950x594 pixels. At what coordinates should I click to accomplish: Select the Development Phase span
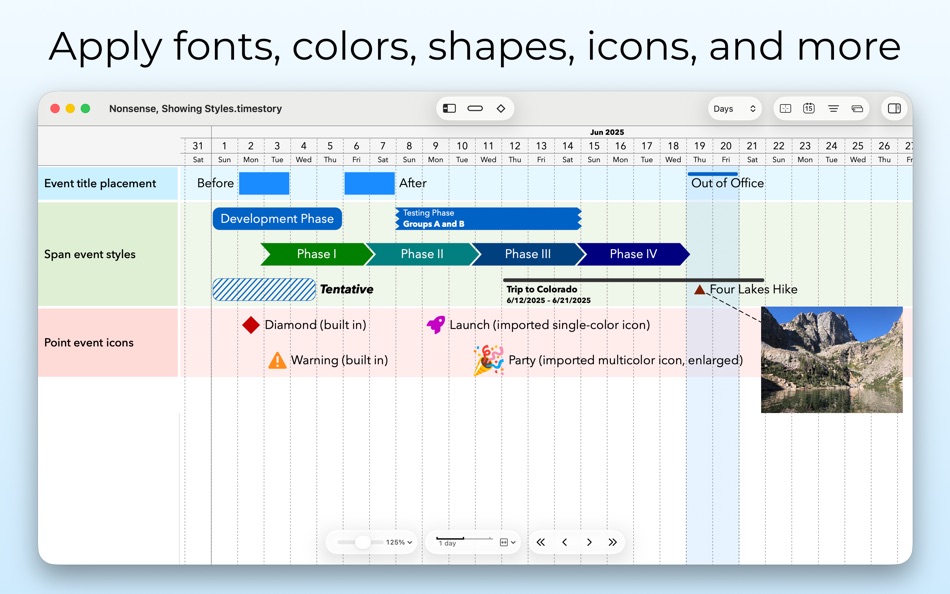pyautogui.click(x=277, y=219)
